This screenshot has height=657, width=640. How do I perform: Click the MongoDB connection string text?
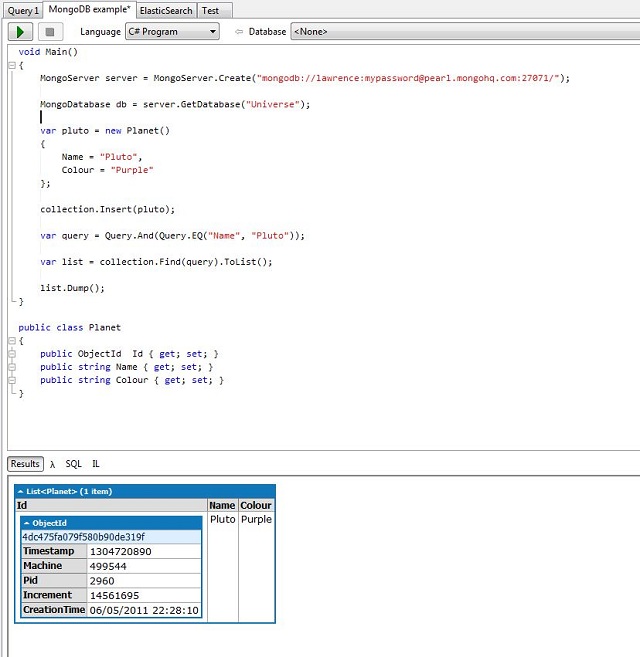(410, 78)
